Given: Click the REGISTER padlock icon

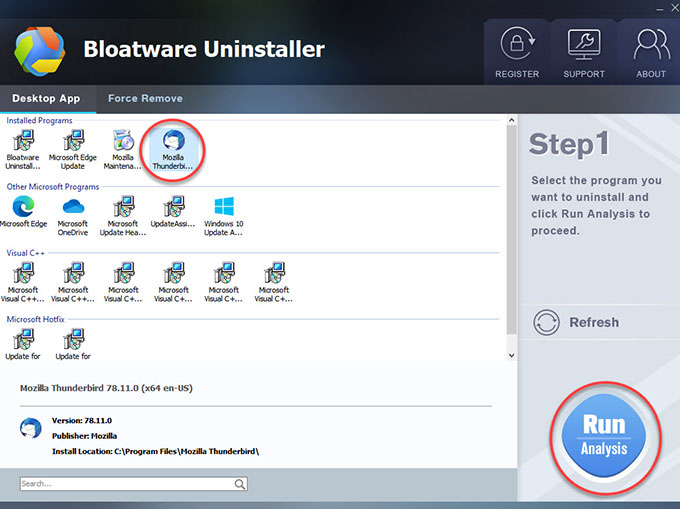Looking at the screenshot, I should 517,43.
